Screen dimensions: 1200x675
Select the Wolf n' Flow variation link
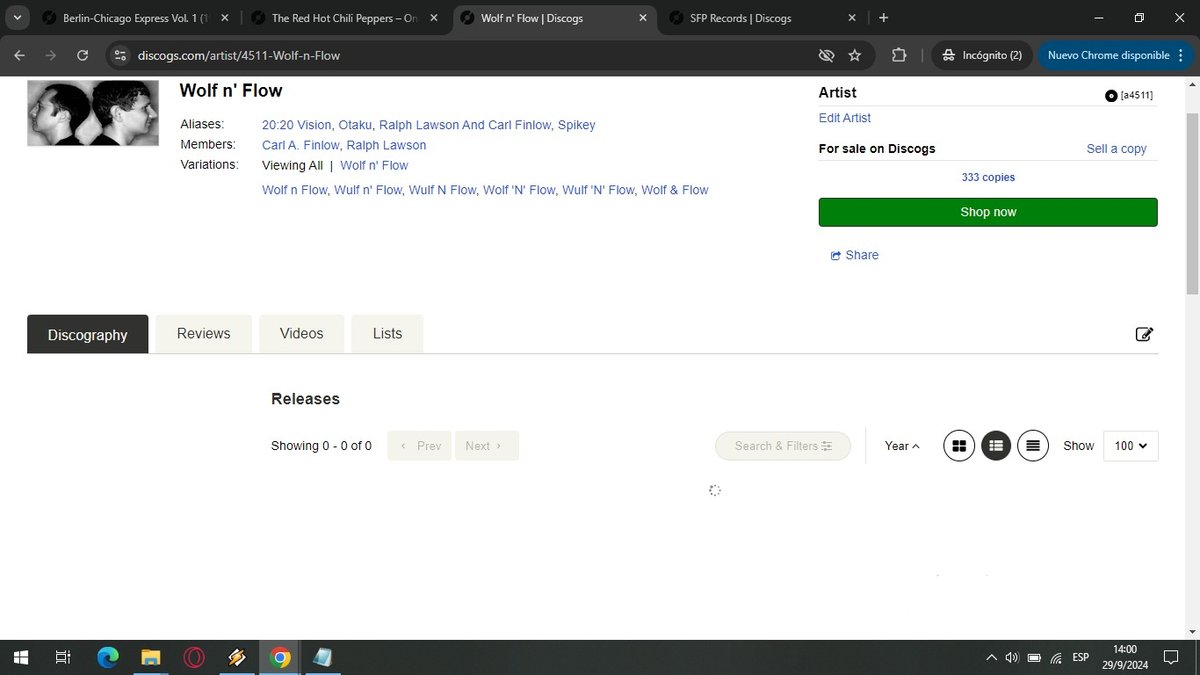point(374,165)
